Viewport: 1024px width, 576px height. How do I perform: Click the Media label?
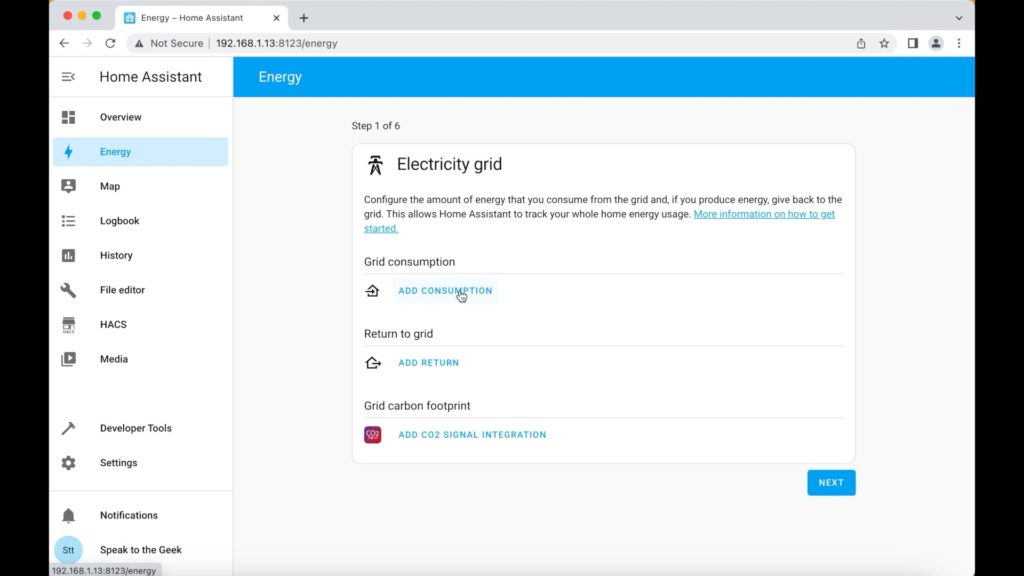[114, 359]
